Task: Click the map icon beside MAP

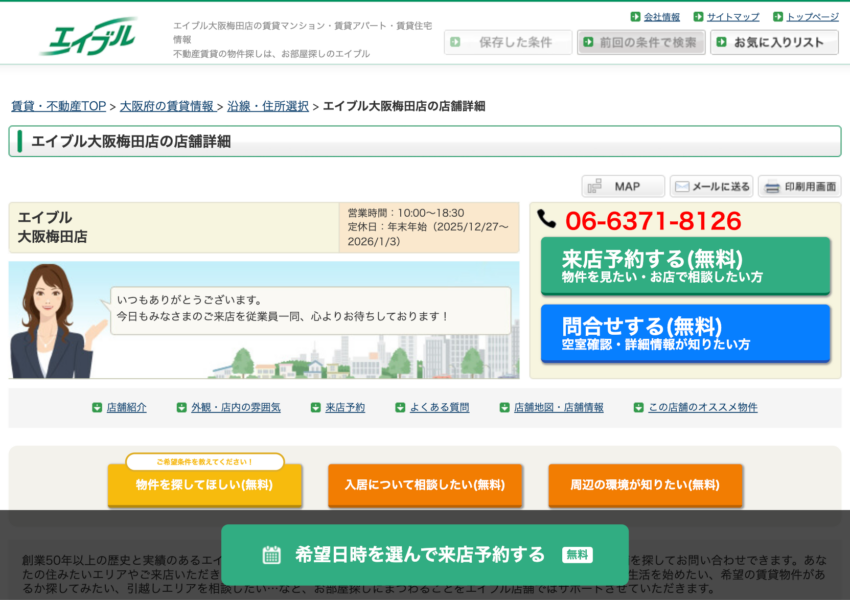Action: click(x=595, y=186)
